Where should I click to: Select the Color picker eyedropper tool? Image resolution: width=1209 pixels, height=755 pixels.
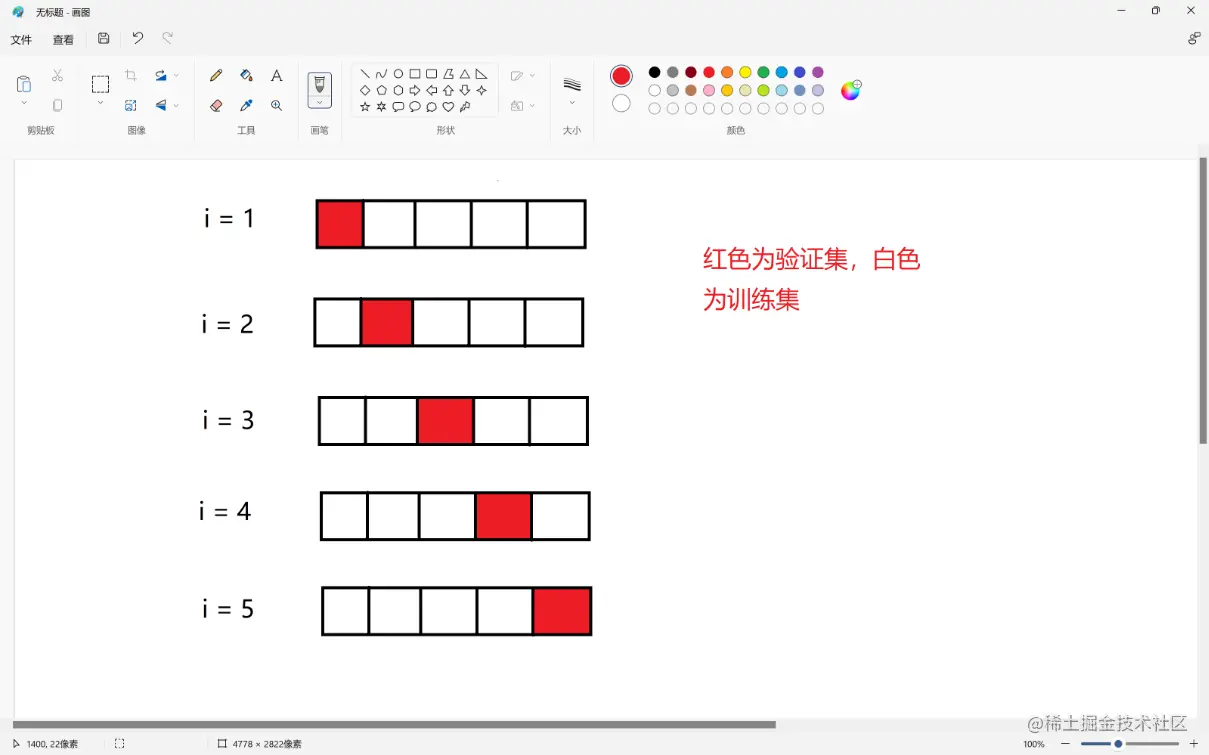(246, 105)
